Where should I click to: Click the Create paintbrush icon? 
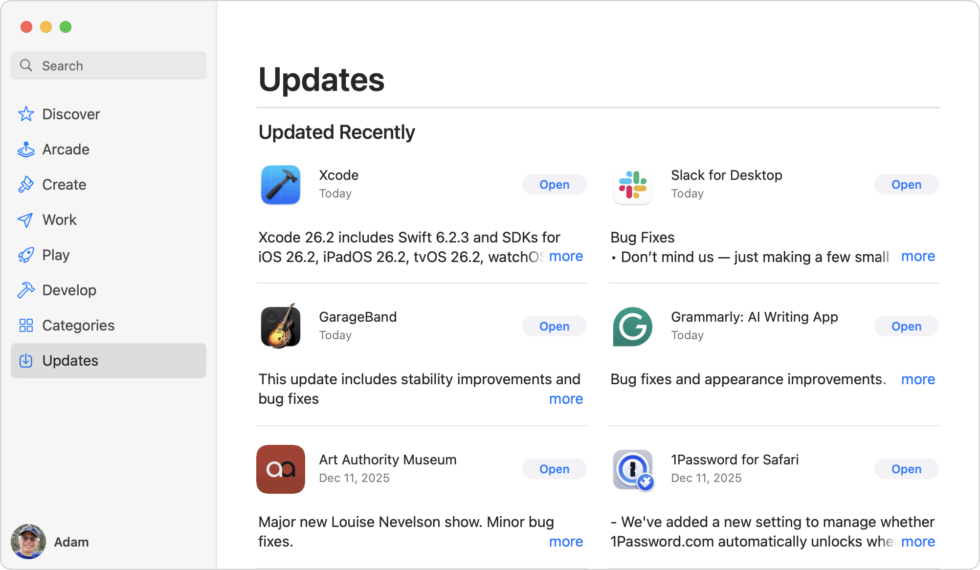pos(26,184)
